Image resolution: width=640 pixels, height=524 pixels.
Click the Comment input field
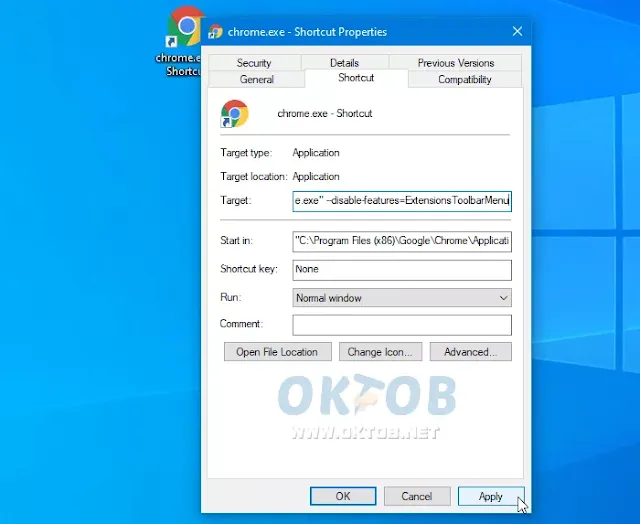(x=402, y=325)
